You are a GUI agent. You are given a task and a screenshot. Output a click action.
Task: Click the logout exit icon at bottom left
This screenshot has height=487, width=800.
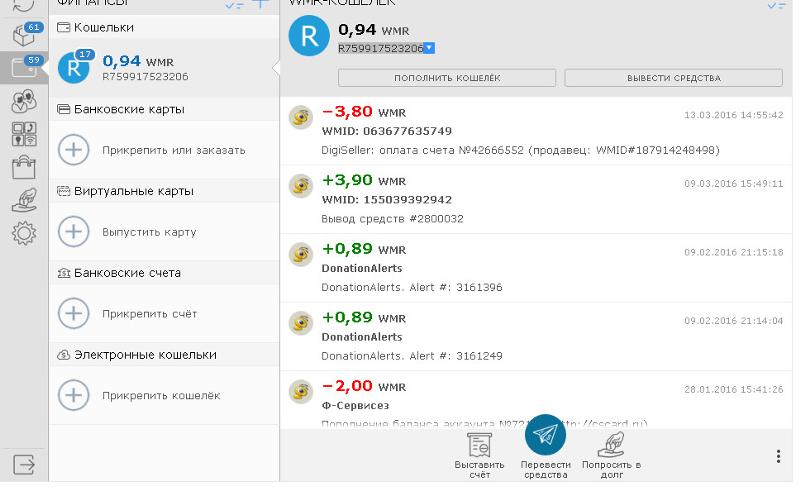tap(24, 465)
